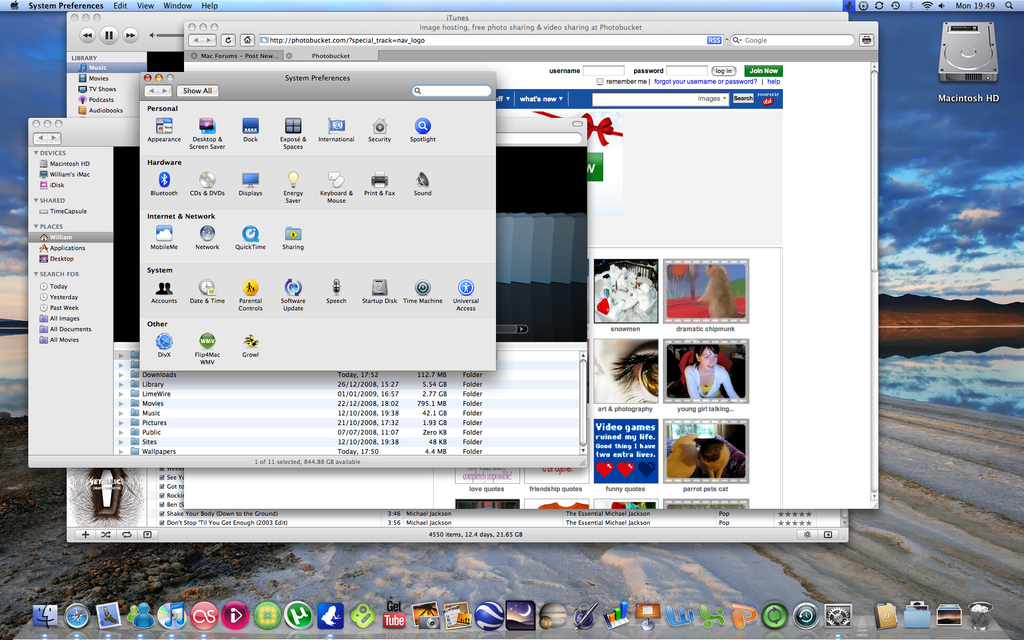This screenshot has width=1024, height=640.
Task: Open Flip4Mac WMV preferences
Action: click(207, 349)
